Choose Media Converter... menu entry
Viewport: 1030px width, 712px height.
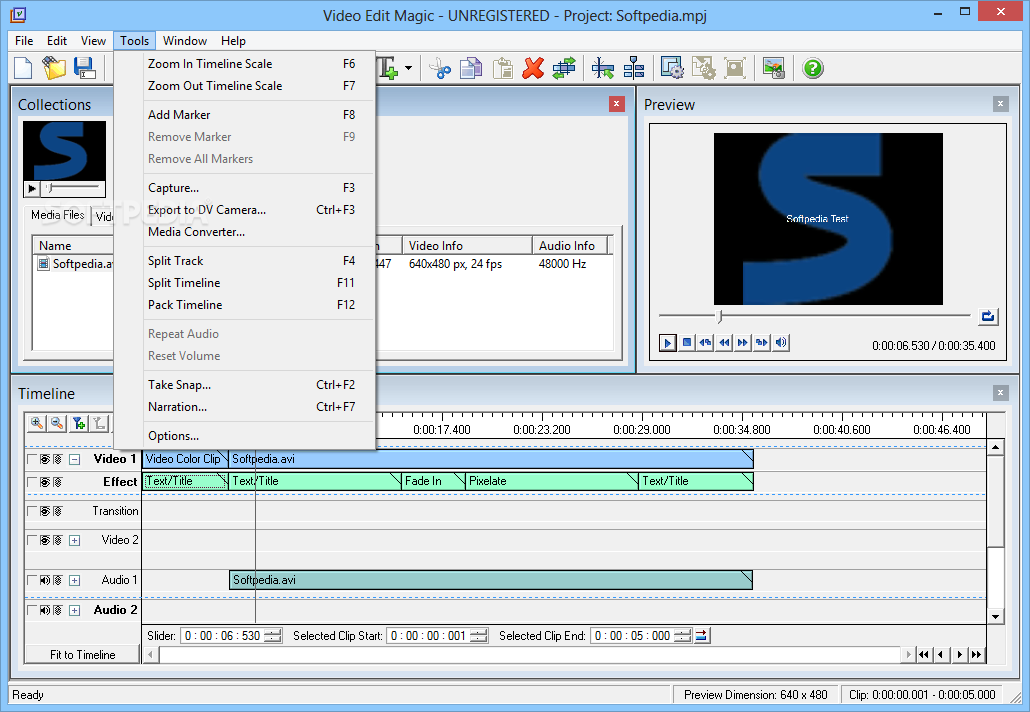[x=252, y=232]
